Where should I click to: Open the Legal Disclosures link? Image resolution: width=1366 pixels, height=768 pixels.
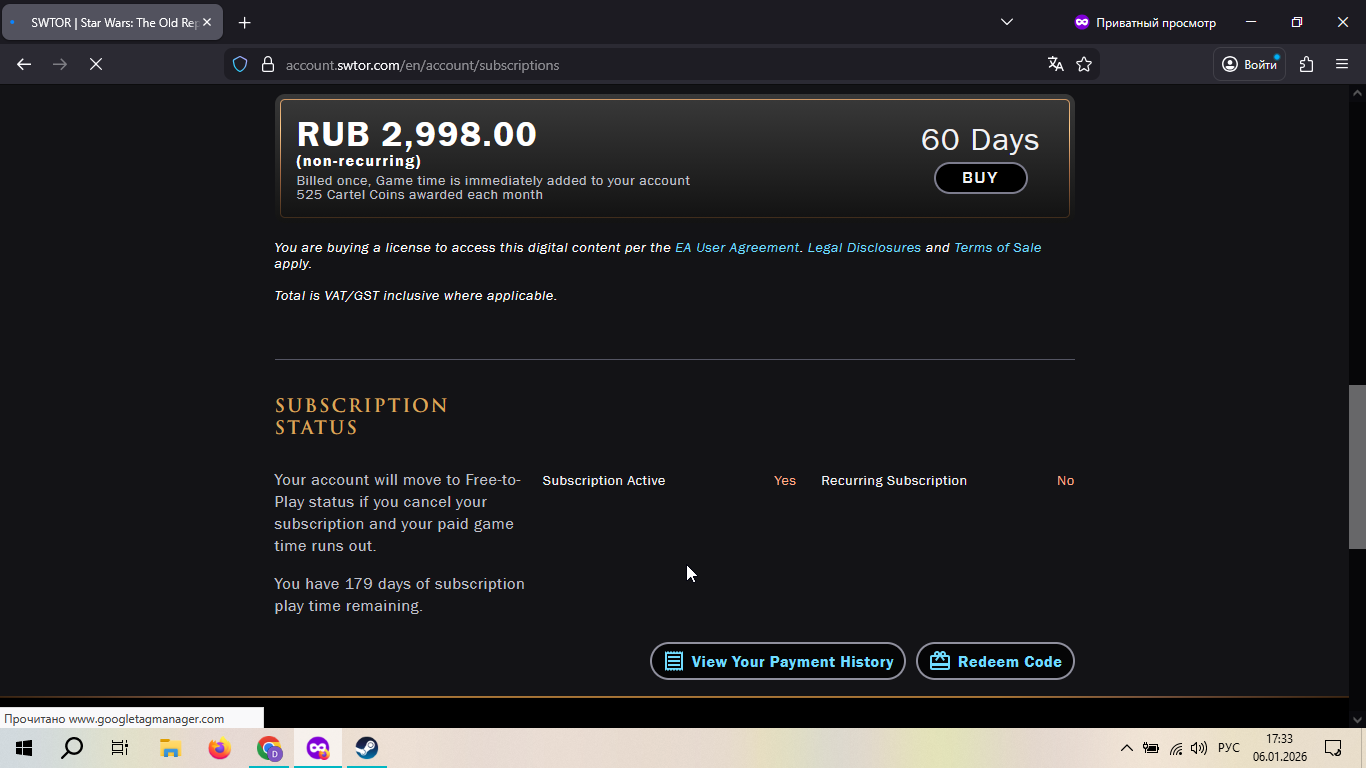tap(864, 247)
